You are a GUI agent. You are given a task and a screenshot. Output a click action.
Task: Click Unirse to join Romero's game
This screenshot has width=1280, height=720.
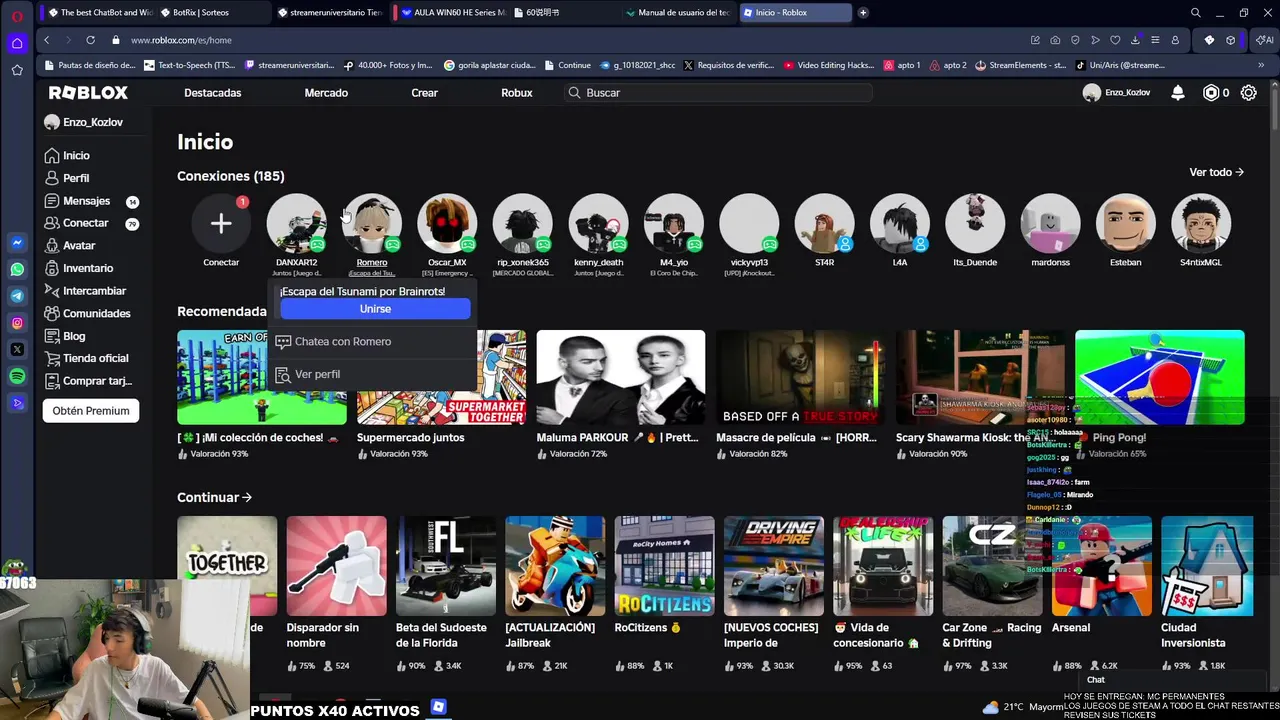(x=375, y=309)
